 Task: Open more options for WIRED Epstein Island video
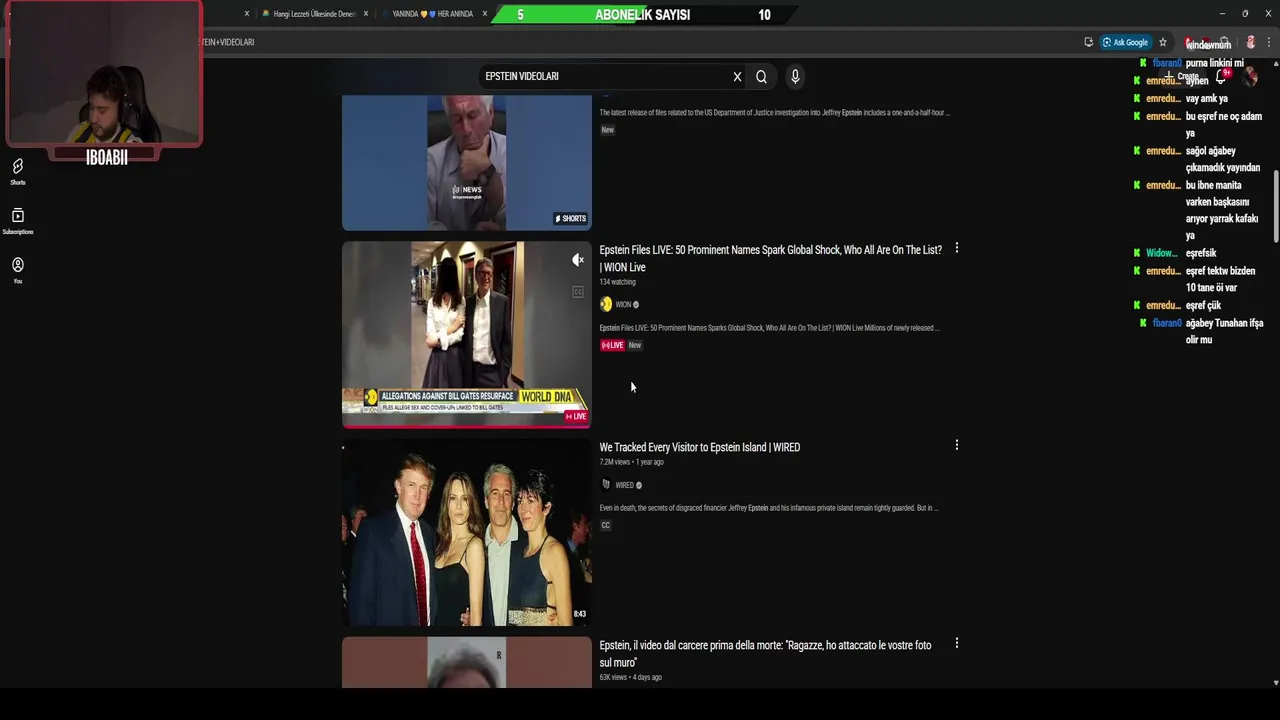click(956, 445)
